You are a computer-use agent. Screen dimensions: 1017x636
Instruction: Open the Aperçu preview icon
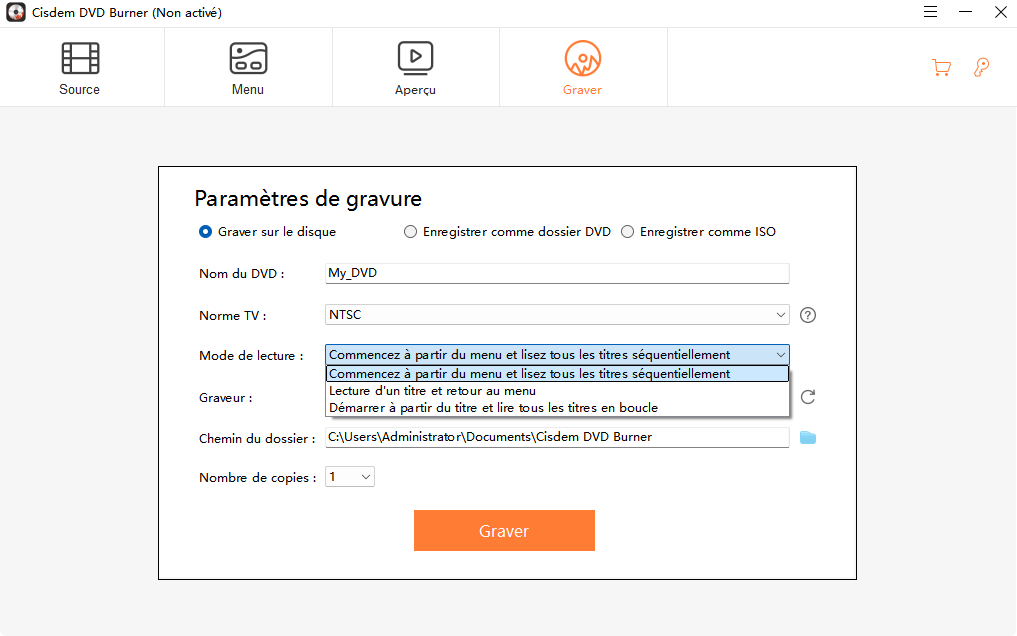tap(414, 66)
